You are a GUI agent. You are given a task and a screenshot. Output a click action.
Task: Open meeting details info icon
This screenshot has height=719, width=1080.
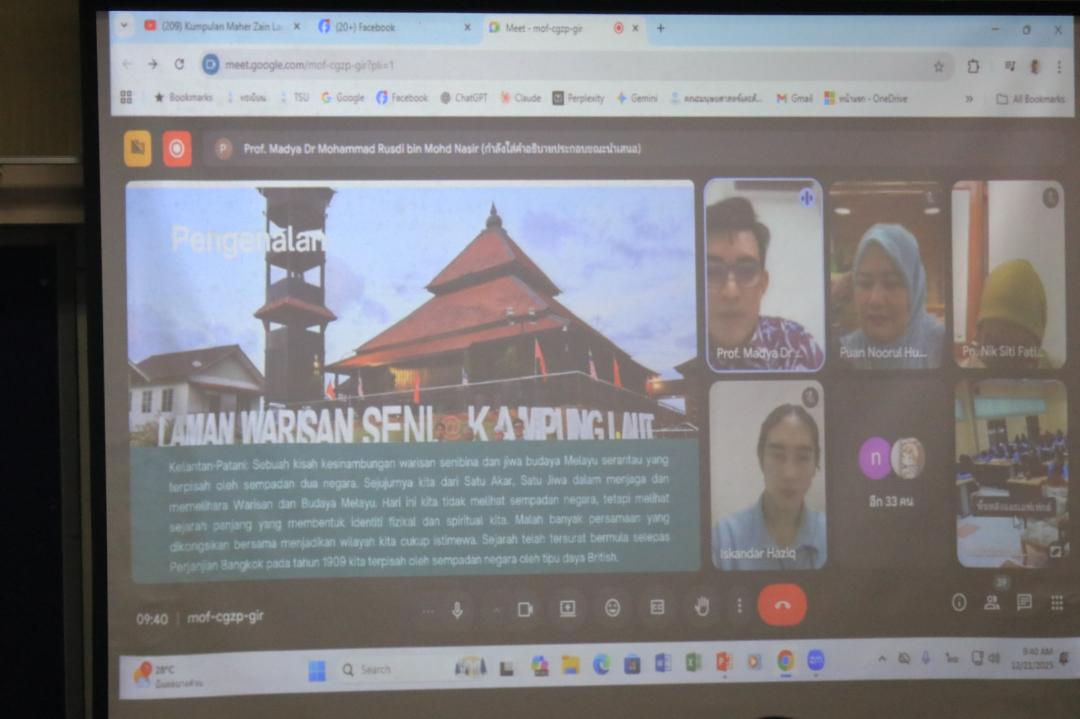[x=959, y=602]
